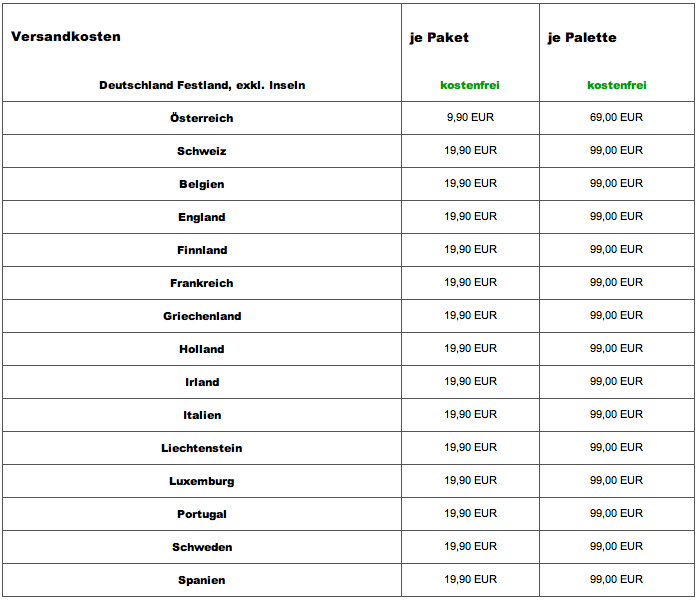
Task: Click the Finnland country cell
Action: (202, 250)
